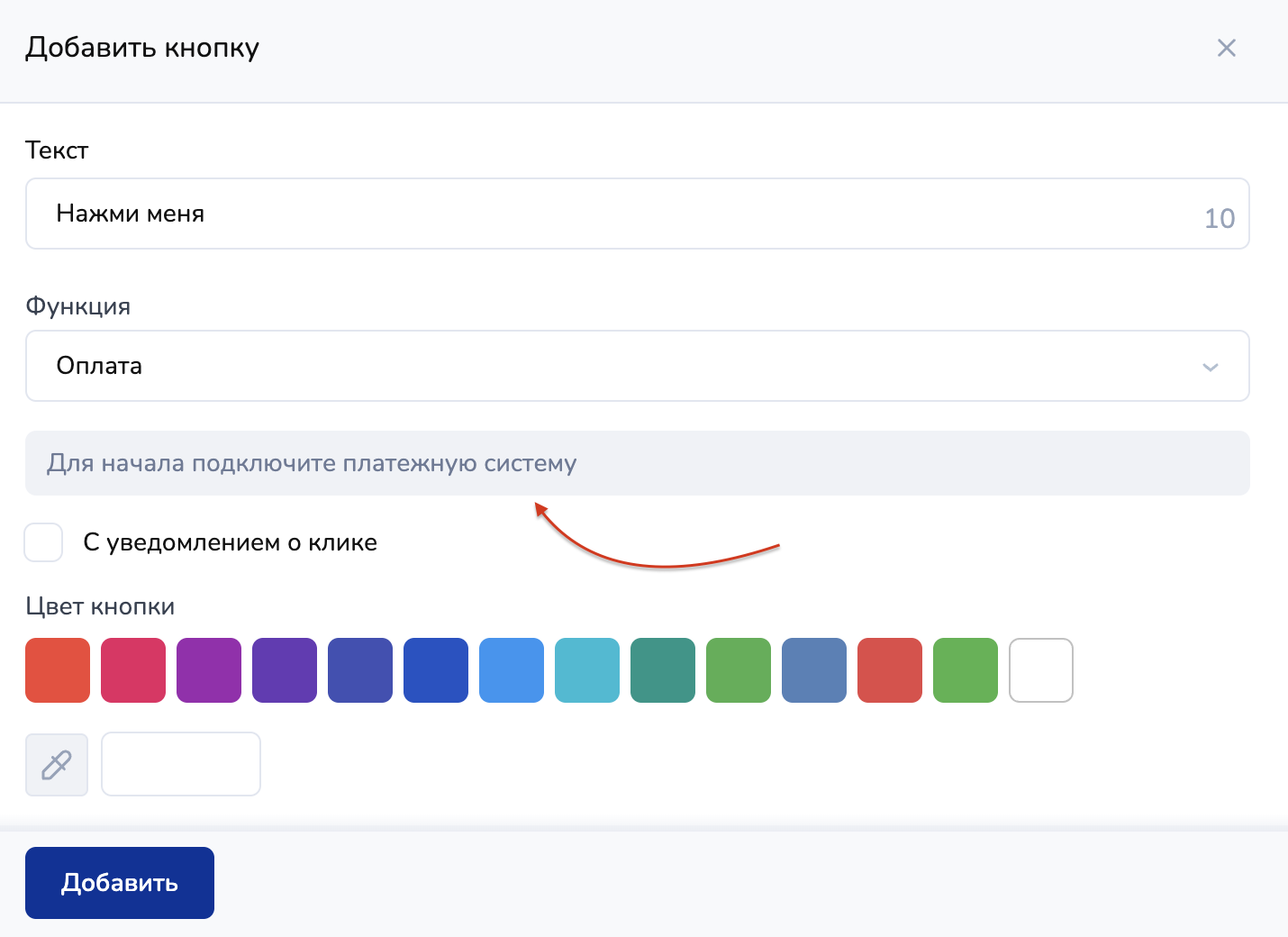Viewport: 1288px width, 937px height.
Task: Choose the sky blue color swatch
Action: 512,670
